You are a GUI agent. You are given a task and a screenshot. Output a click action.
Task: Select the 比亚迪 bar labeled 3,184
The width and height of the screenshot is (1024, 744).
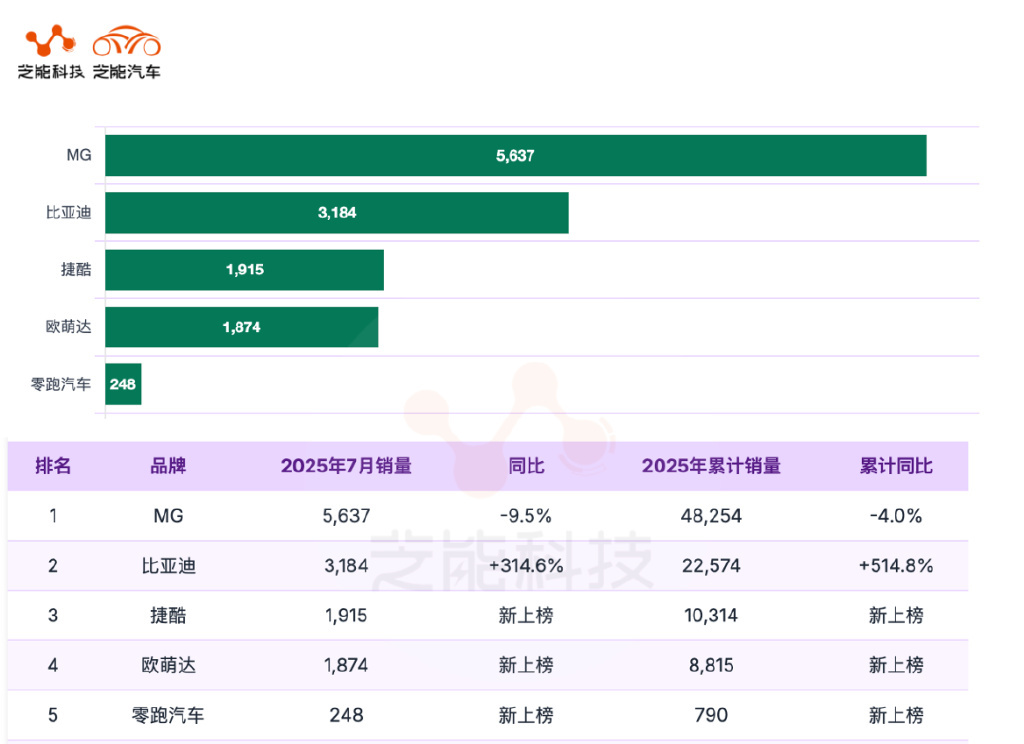coord(336,213)
